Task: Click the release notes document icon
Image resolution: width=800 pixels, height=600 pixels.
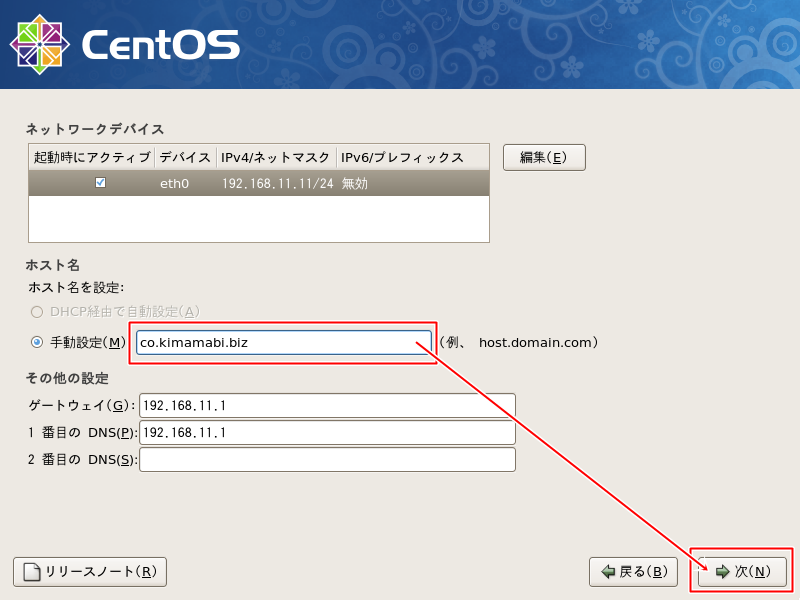Action: (x=32, y=572)
